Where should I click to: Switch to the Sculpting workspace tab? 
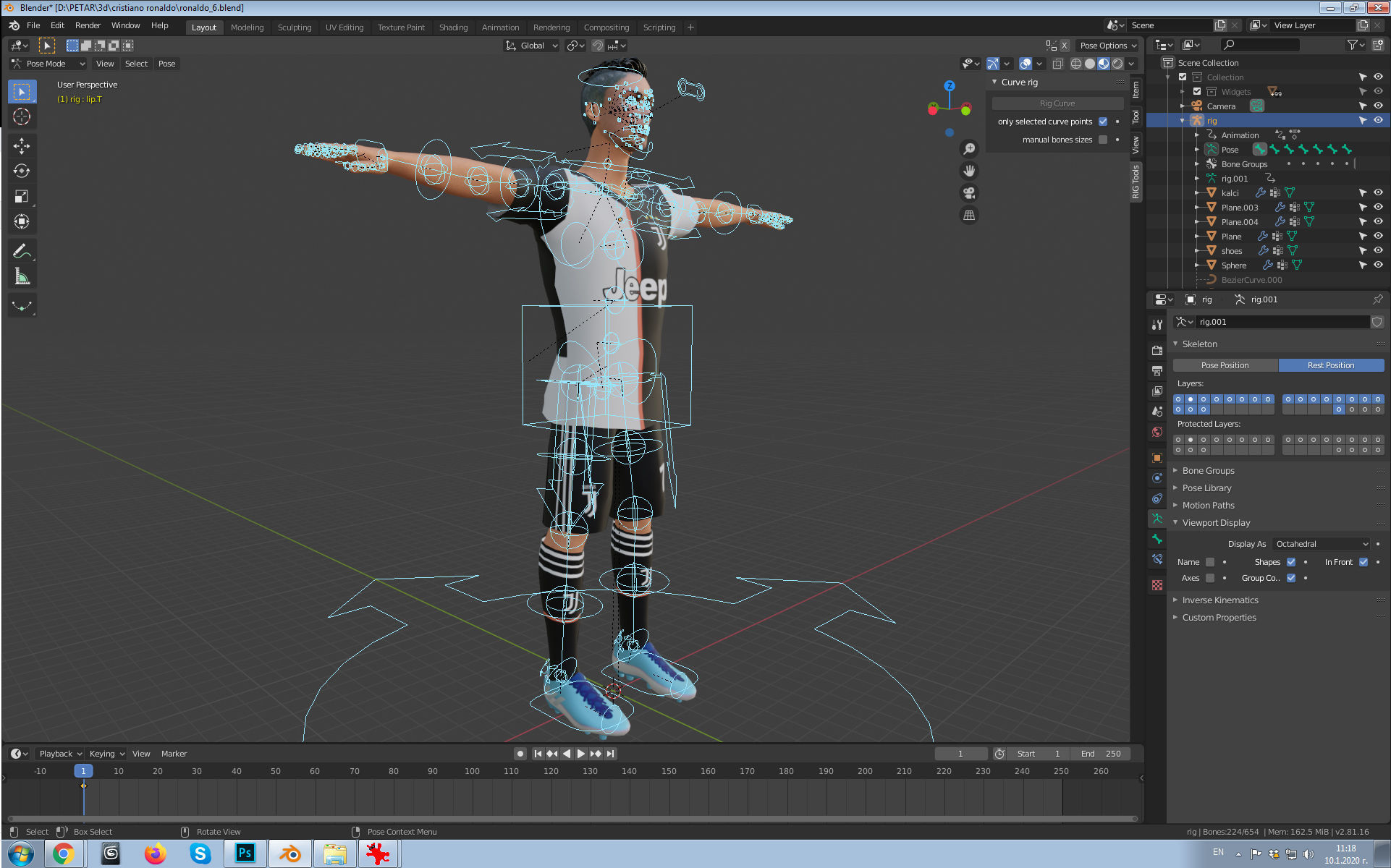(x=295, y=27)
